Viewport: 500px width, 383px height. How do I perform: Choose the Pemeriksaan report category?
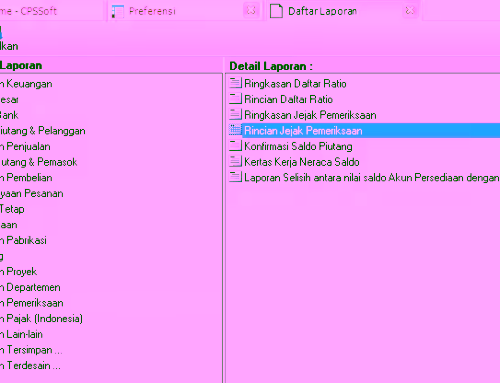[x=32, y=303]
